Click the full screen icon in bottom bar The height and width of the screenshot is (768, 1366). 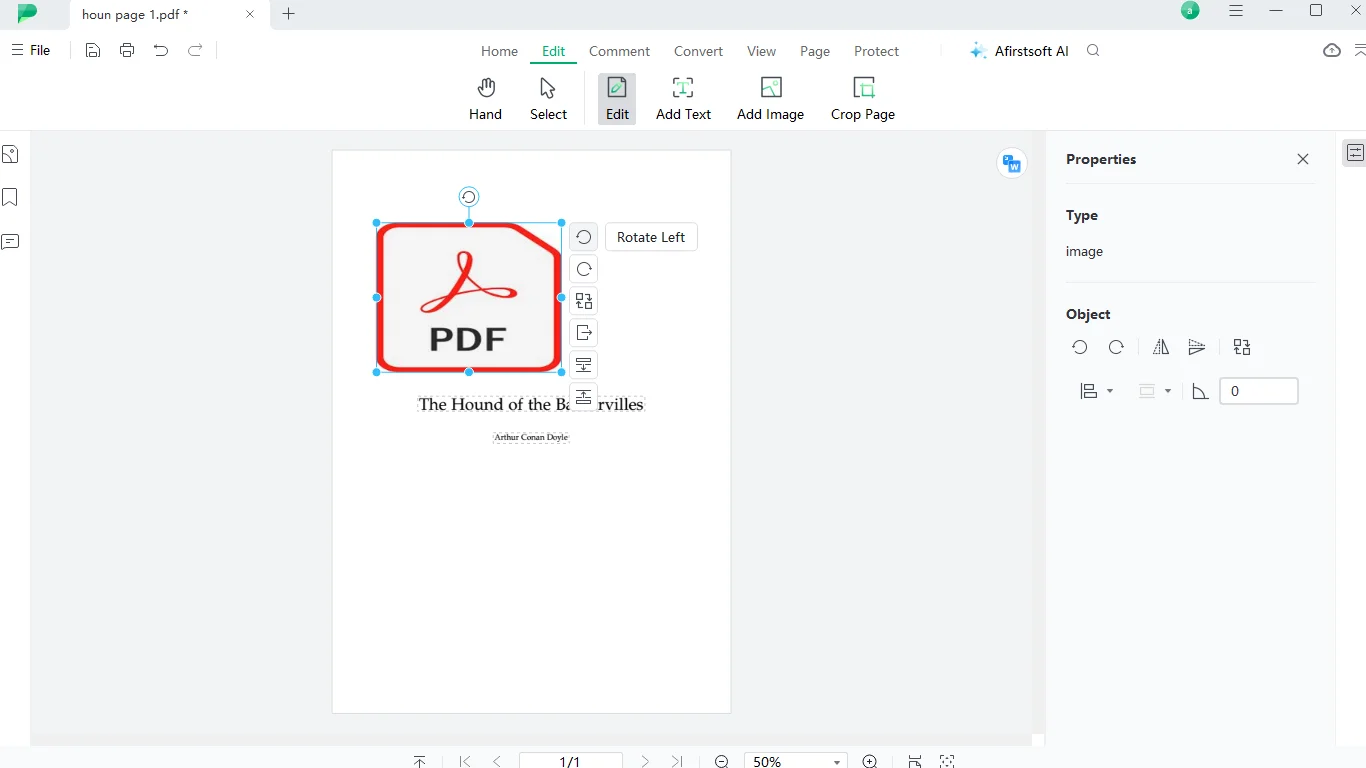tap(947, 761)
